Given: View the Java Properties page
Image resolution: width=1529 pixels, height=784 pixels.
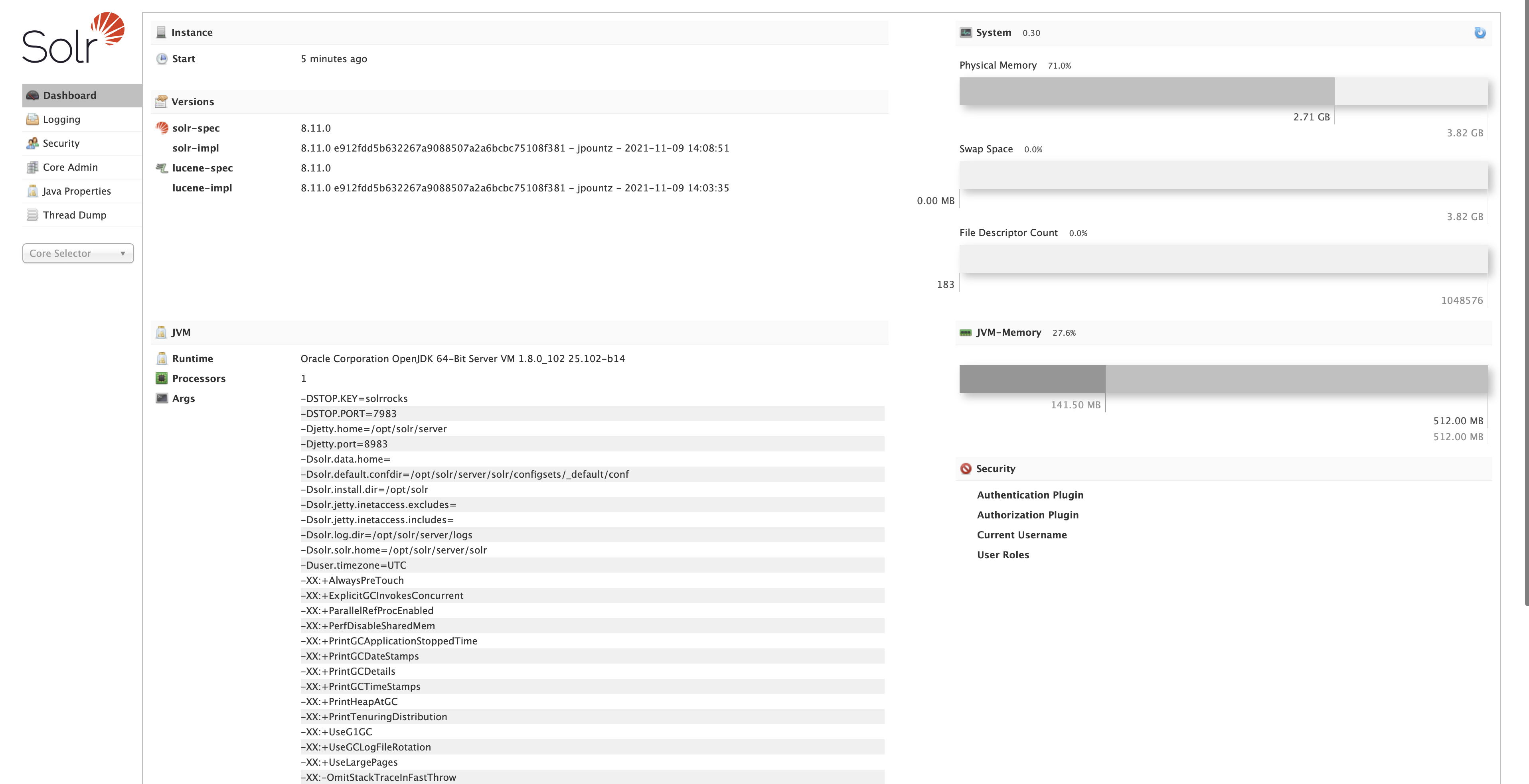Looking at the screenshot, I should pos(82,191).
